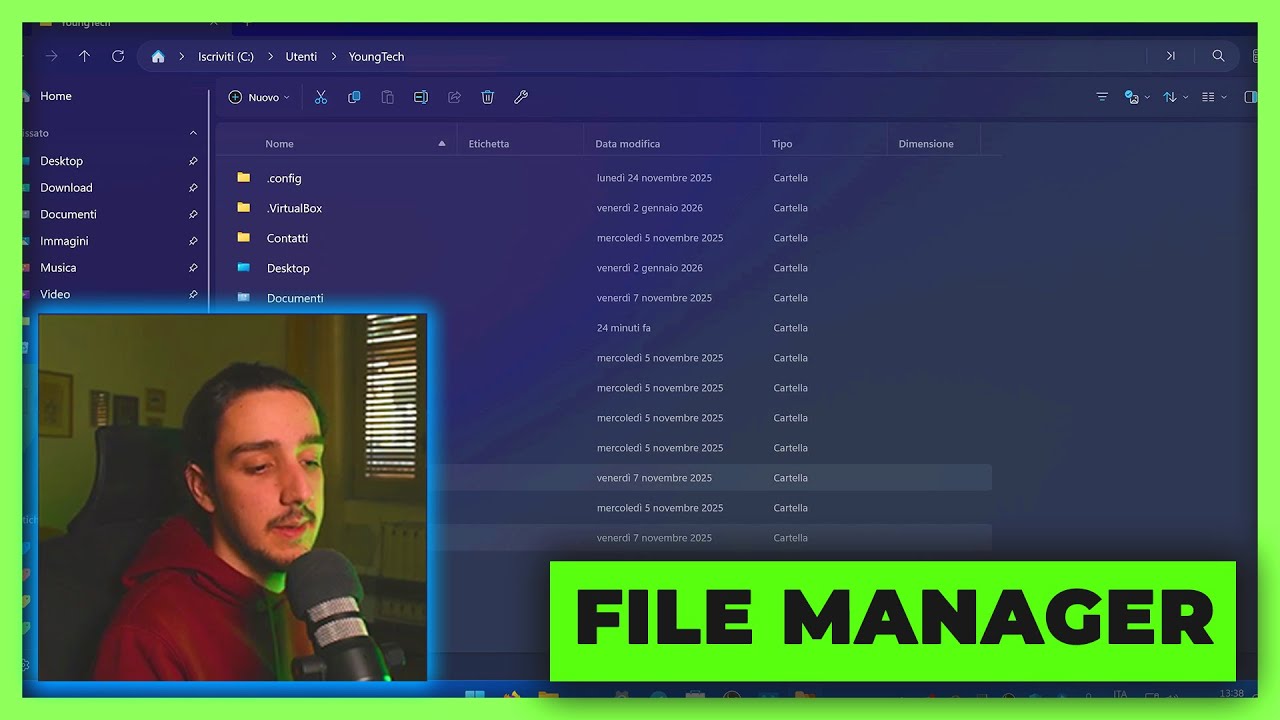1280x720 pixels.
Task: Sort by the Etichetta column header
Action: [489, 144]
